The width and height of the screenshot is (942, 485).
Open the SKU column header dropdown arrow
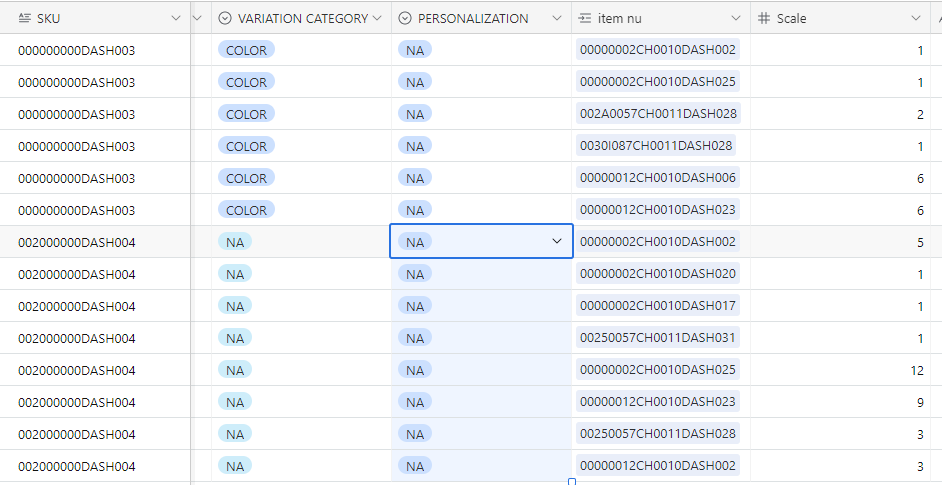[176, 19]
